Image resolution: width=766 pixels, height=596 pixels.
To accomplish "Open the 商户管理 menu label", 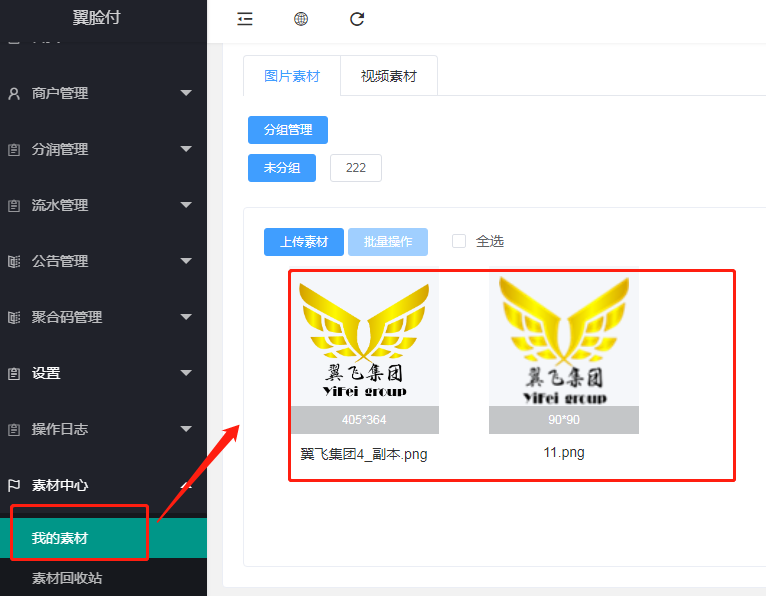I will [x=60, y=93].
